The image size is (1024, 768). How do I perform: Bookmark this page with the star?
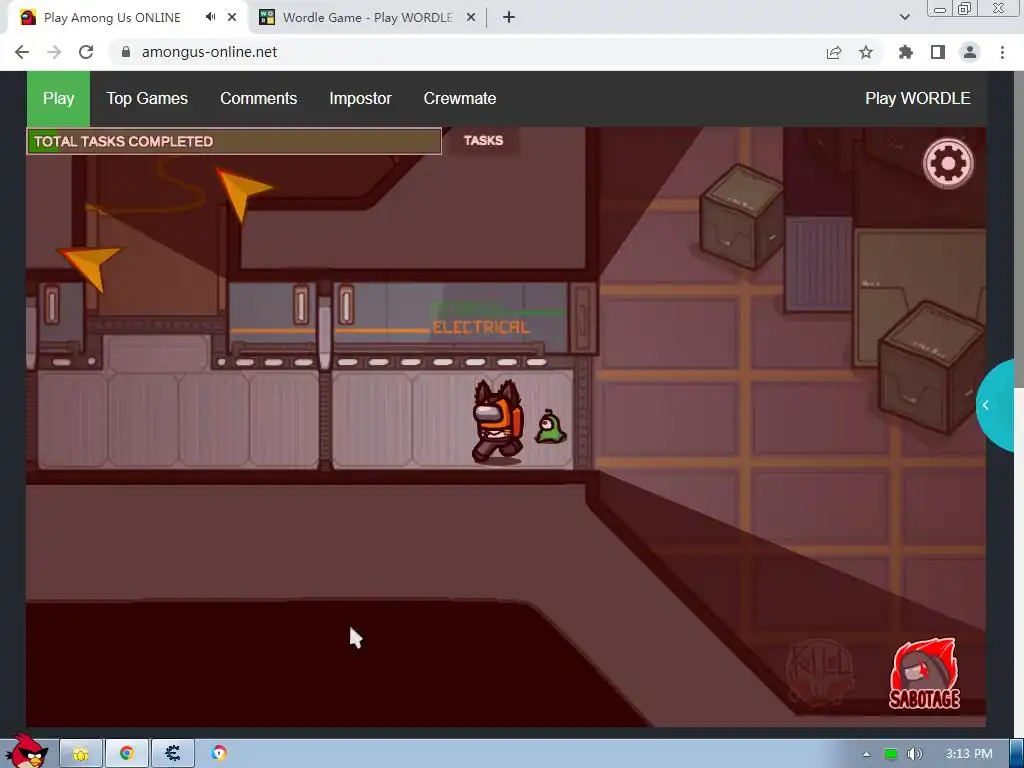[x=866, y=52]
